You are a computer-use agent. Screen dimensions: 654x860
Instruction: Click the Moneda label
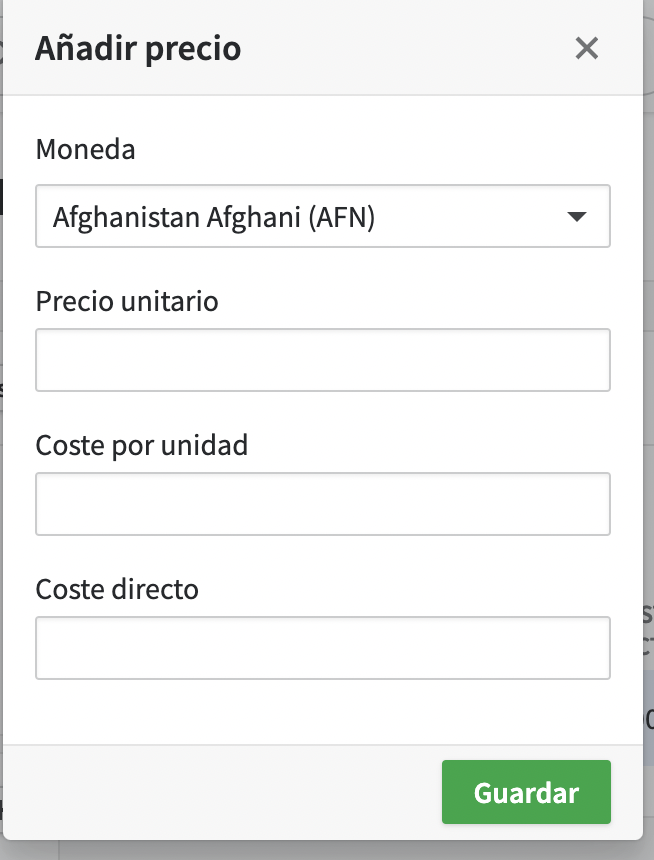coord(85,150)
